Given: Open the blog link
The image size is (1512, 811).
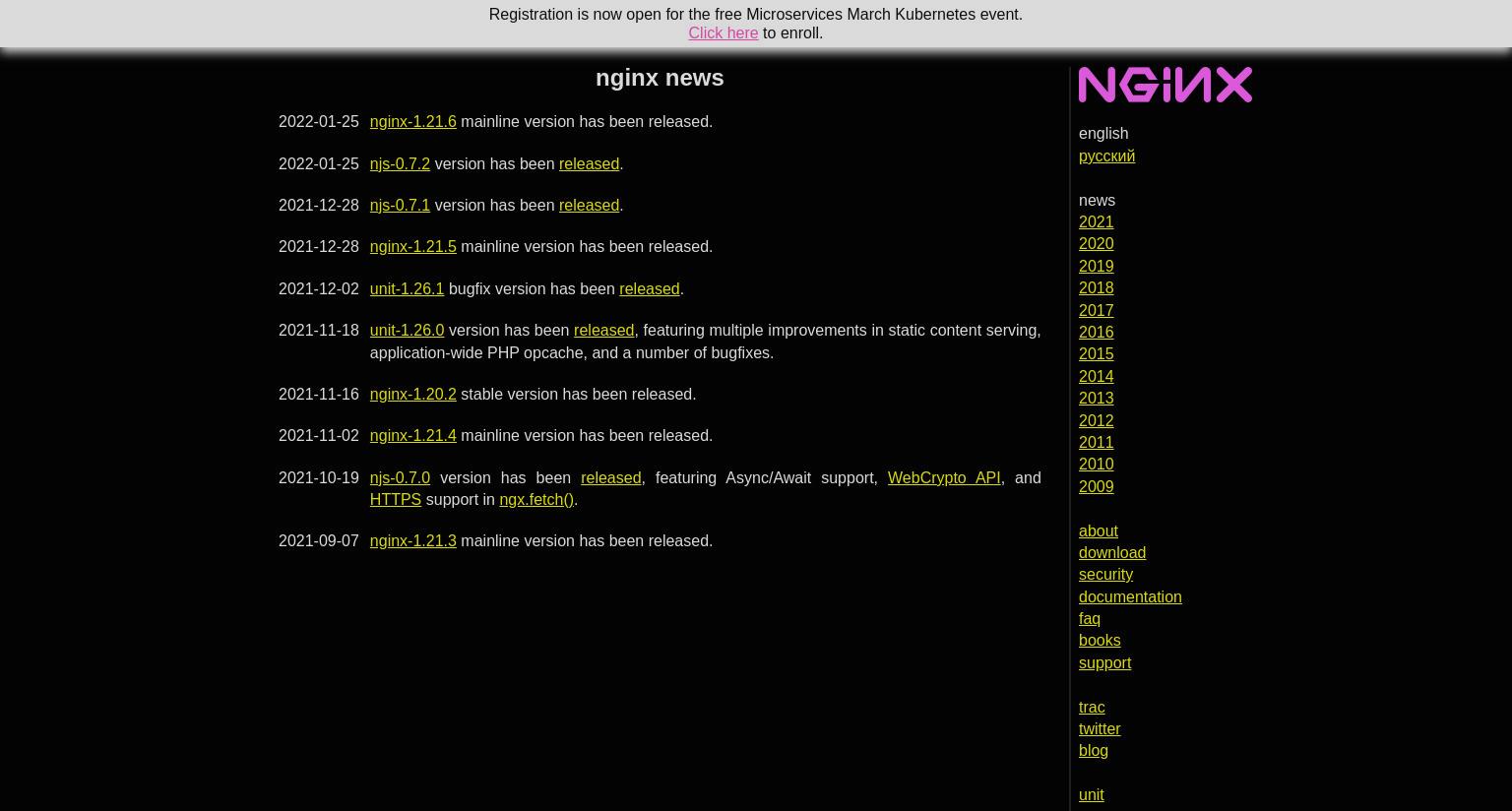Looking at the screenshot, I should (x=1093, y=750).
